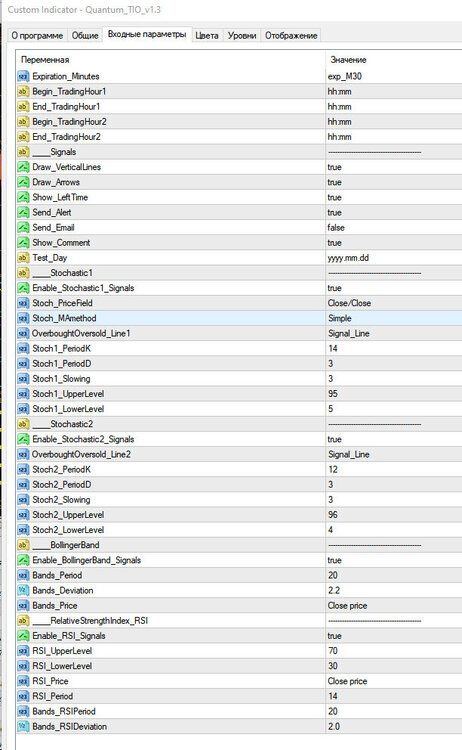Click the Begin_TradingHour2 string icon
The image size is (462, 750).
tap(23, 121)
